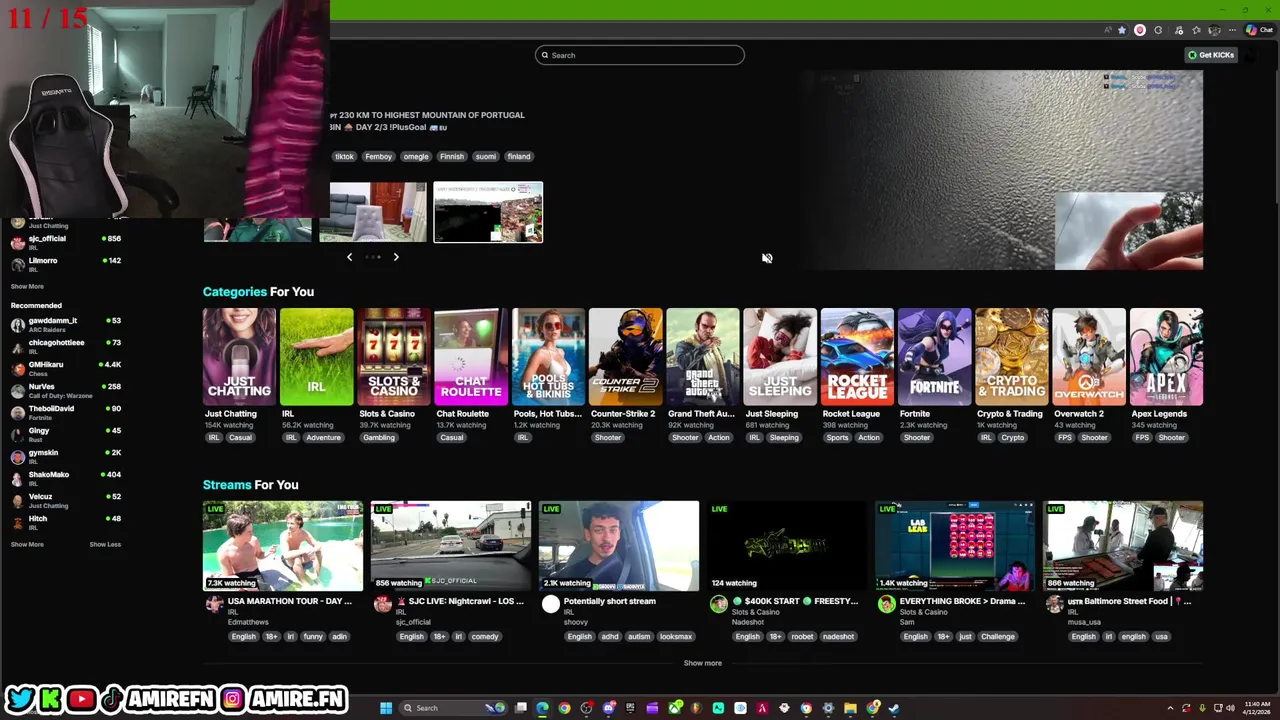Open highlighted dark featured stream thumbnail
The width and height of the screenshot is (1280, 720).
[x=488, y=212]
